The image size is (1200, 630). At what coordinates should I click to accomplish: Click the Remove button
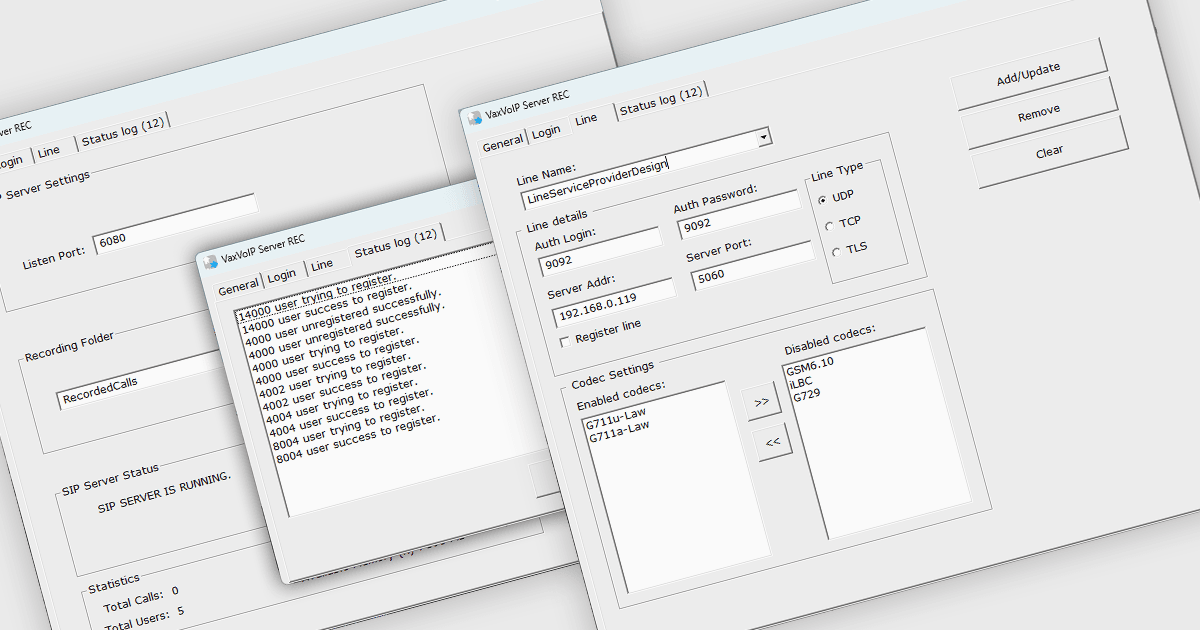tap(1039, 114)
